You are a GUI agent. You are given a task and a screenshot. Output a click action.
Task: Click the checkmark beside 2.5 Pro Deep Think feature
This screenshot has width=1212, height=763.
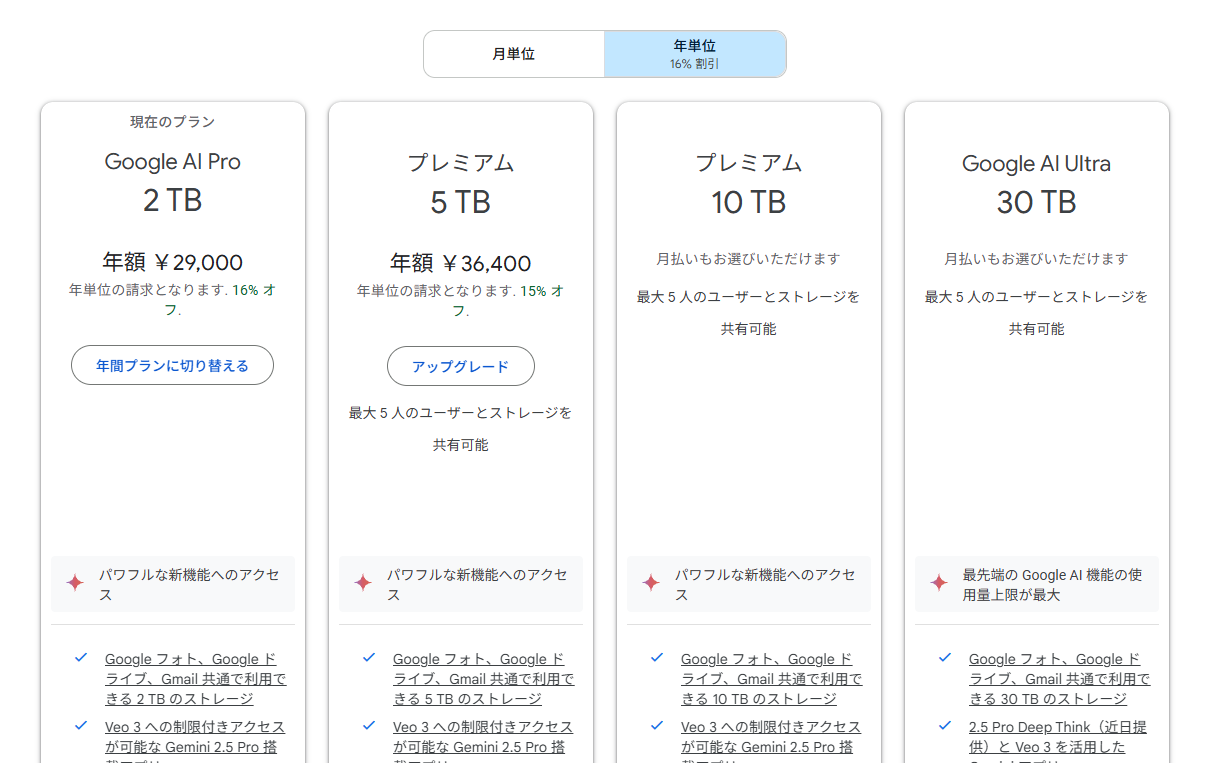[x=945, y=726]
